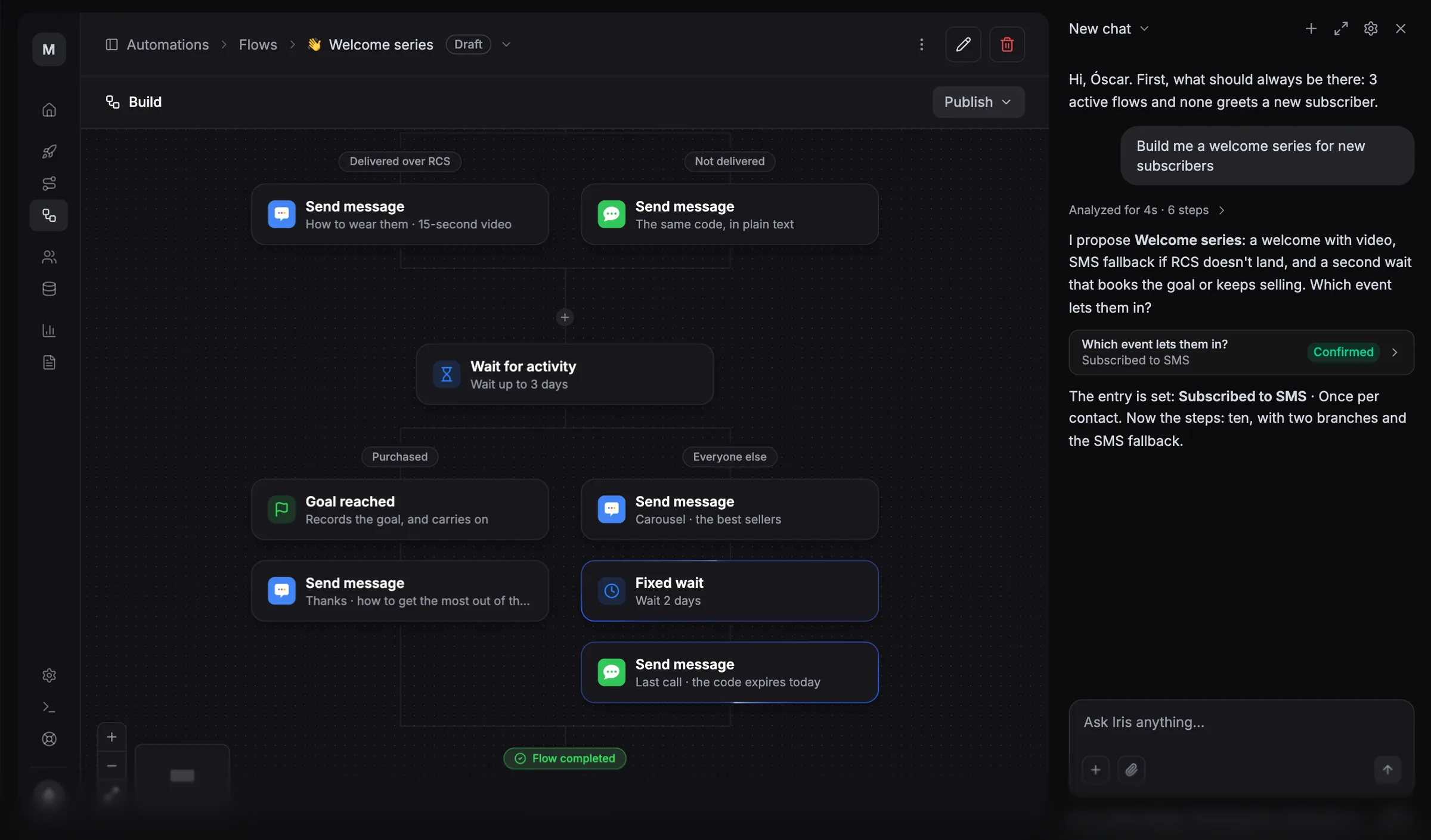Open the lifebuoy help icon in sidebar

pyautogui.click(x=49, y=739)
